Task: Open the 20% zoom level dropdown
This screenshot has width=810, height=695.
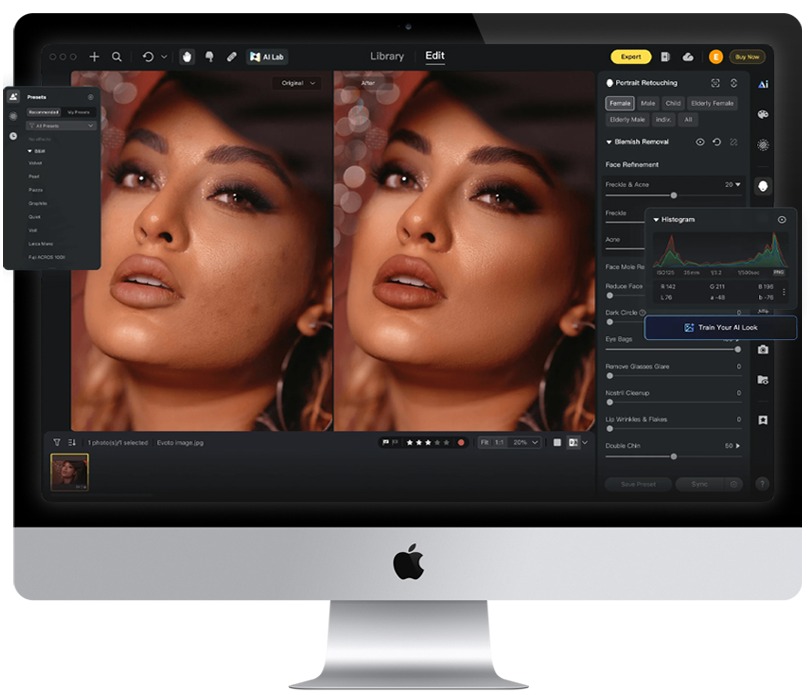Action: coord(525,442)
